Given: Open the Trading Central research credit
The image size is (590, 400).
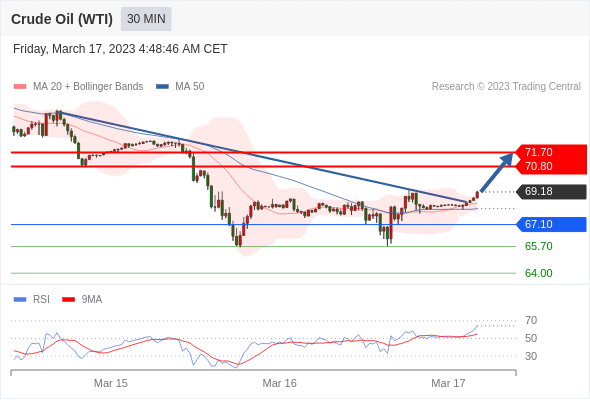Looking at the screenshot, I should (x=506, y=87).
